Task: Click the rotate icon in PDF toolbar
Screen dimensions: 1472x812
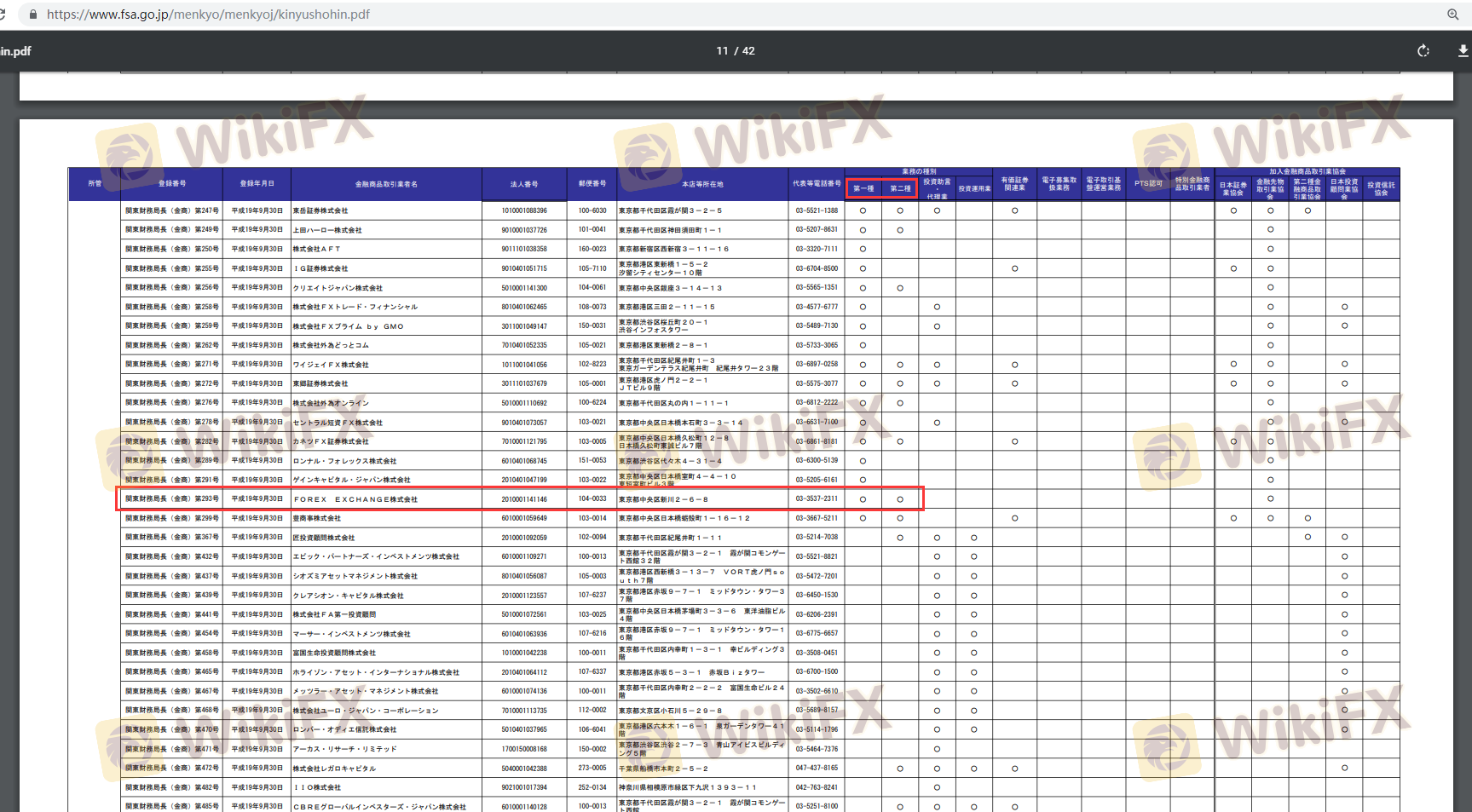Action: (1423, 51)
